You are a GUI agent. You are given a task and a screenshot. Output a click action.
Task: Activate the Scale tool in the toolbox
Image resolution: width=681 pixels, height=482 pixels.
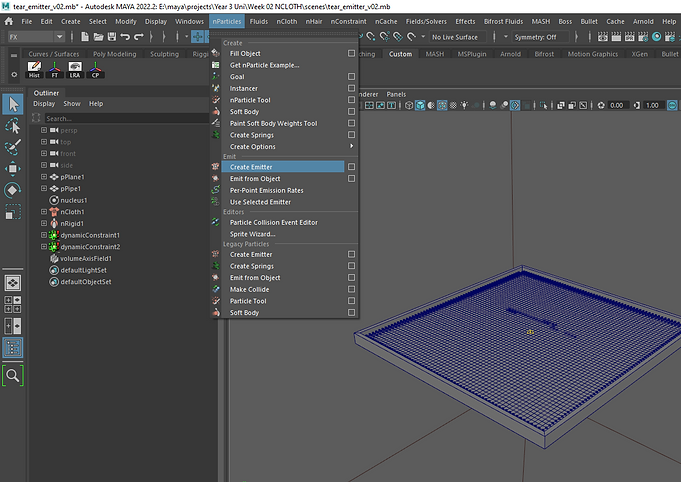[13, 211]
